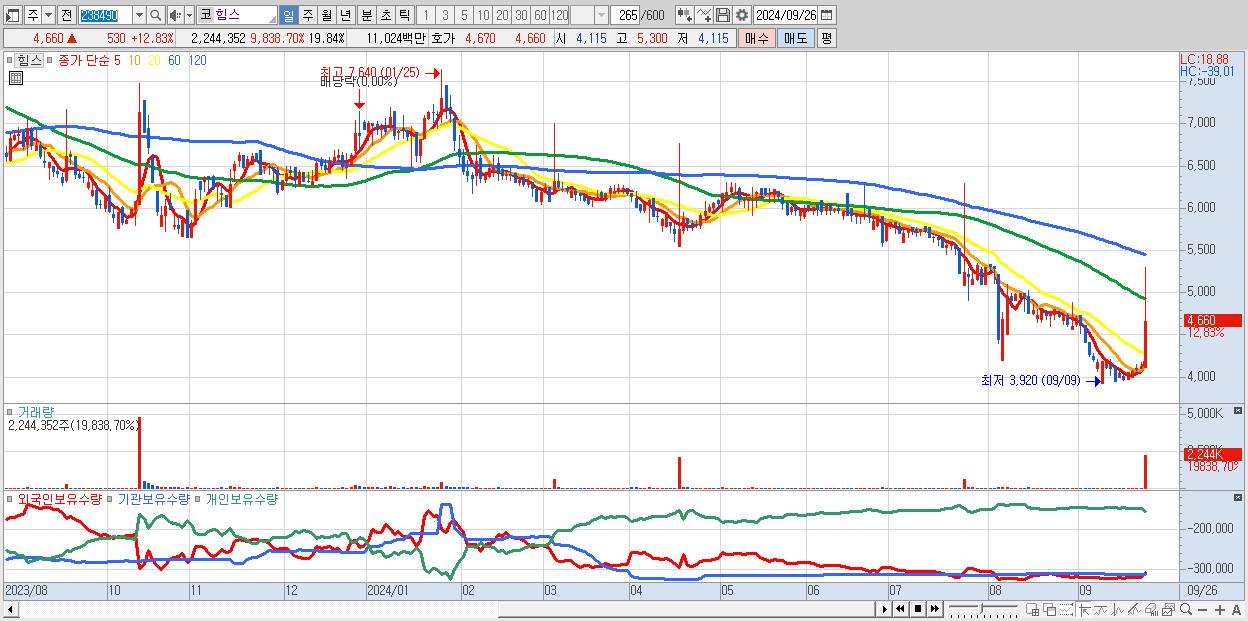Open chart settings gear icon
The height and width of the screenshot is (621, 1248).
[x=742, y=15]
